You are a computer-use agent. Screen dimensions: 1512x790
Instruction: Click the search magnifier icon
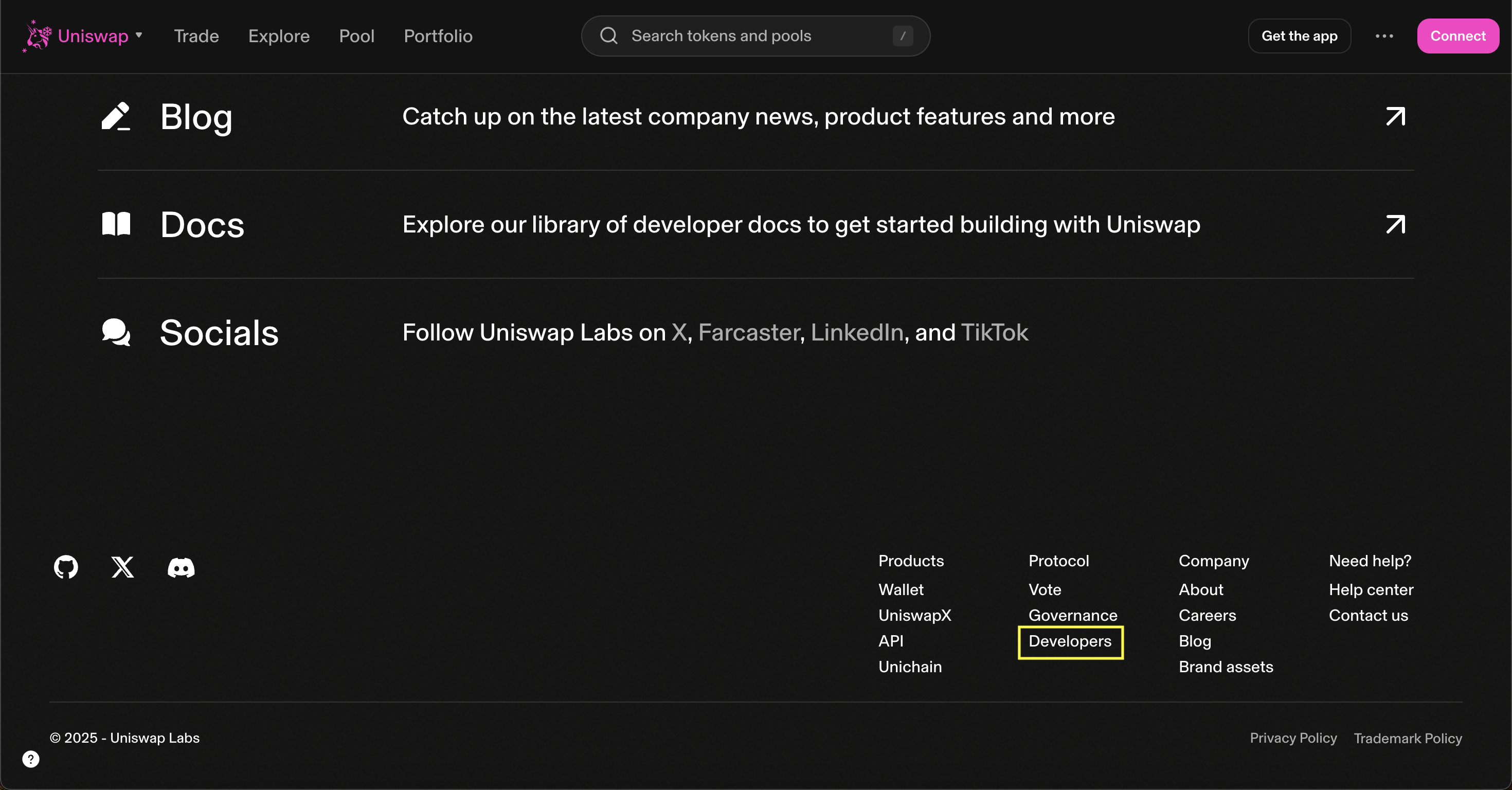pyautogui.click(x=609, y=36)
